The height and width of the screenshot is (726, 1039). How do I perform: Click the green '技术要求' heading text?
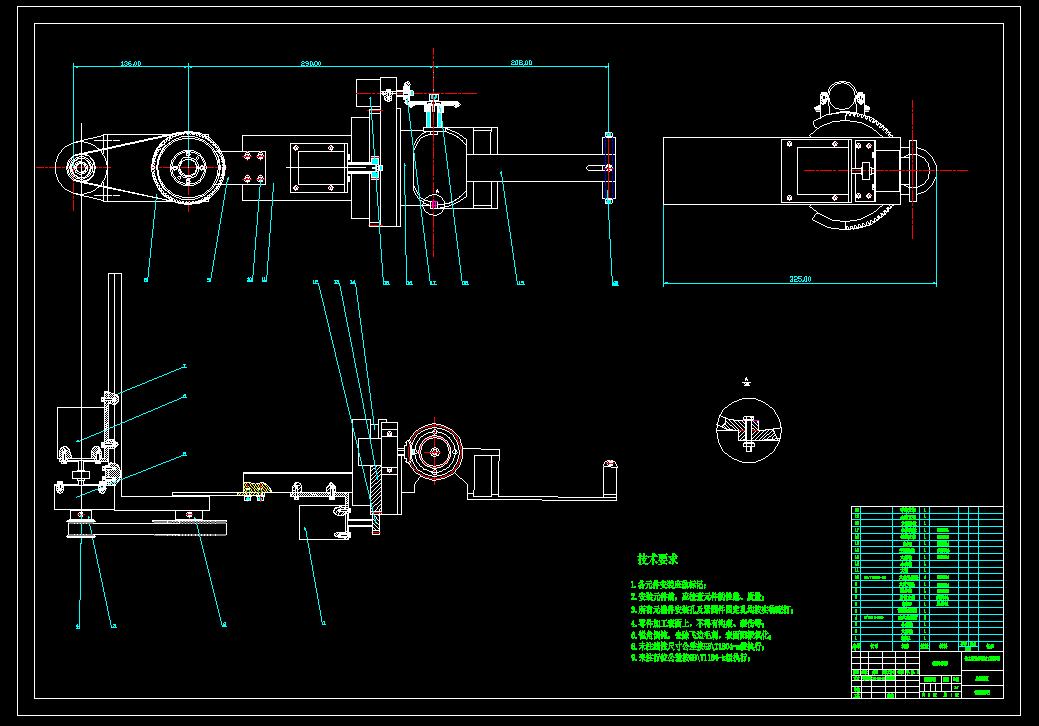coord(657,559)
